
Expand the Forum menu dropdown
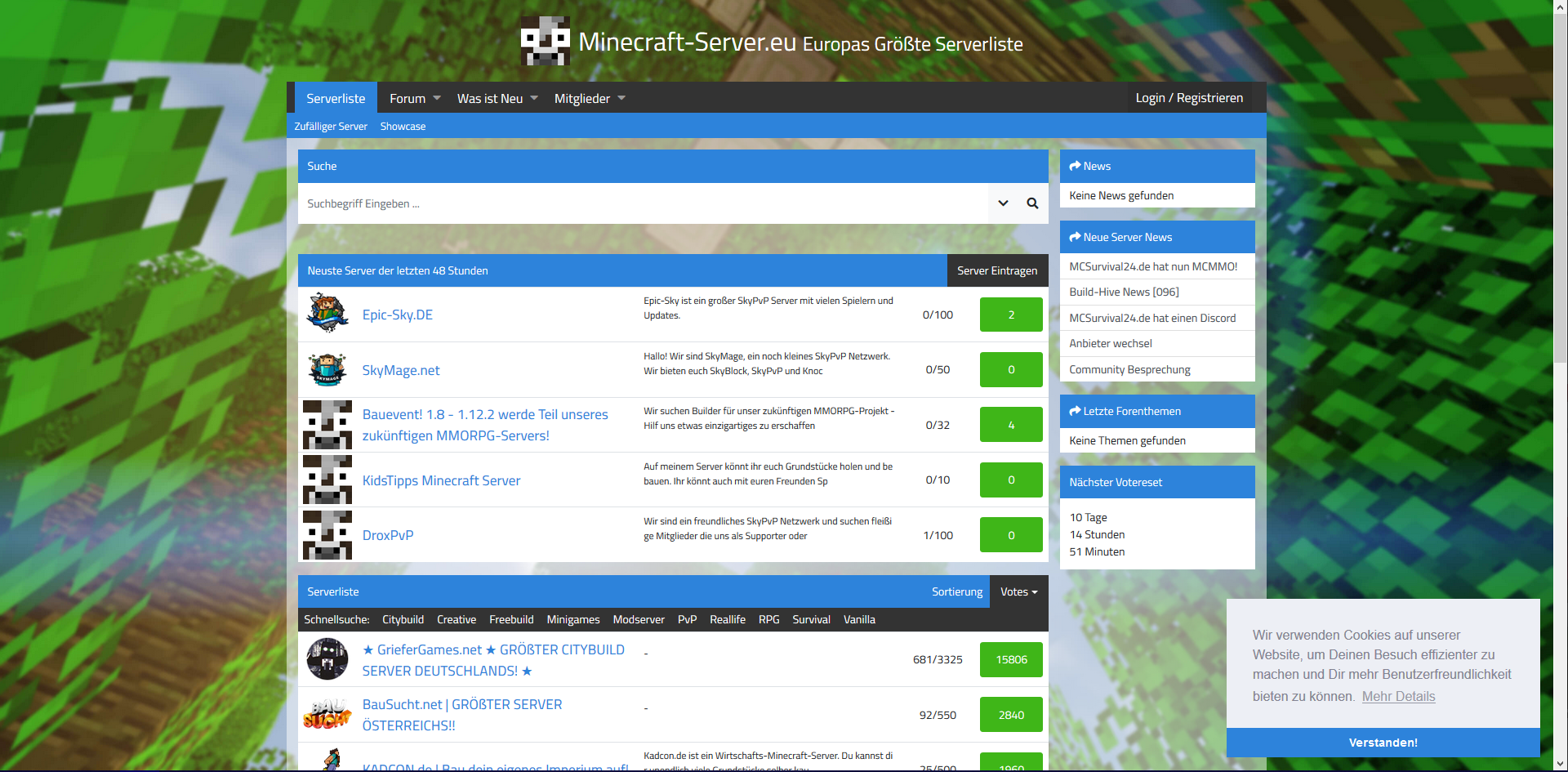pos(415,98)
